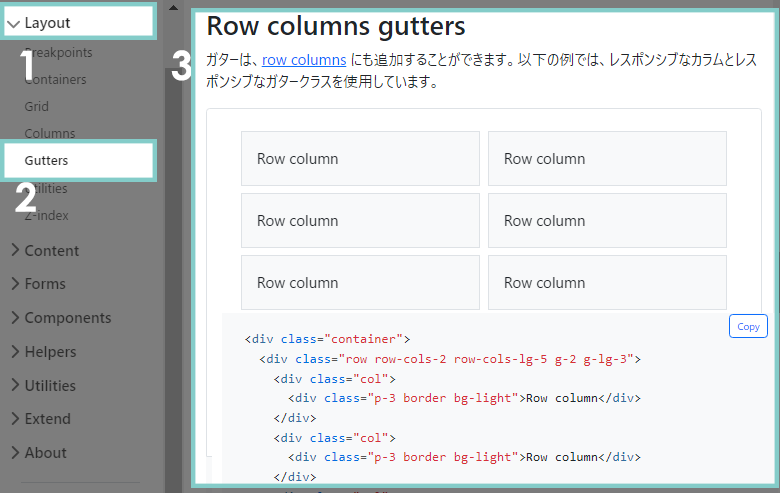The height and width of the screenshot is (493, 780).
Task: Click the sidebar scrollbar up arrow
Action: click(x=172, y=8)
